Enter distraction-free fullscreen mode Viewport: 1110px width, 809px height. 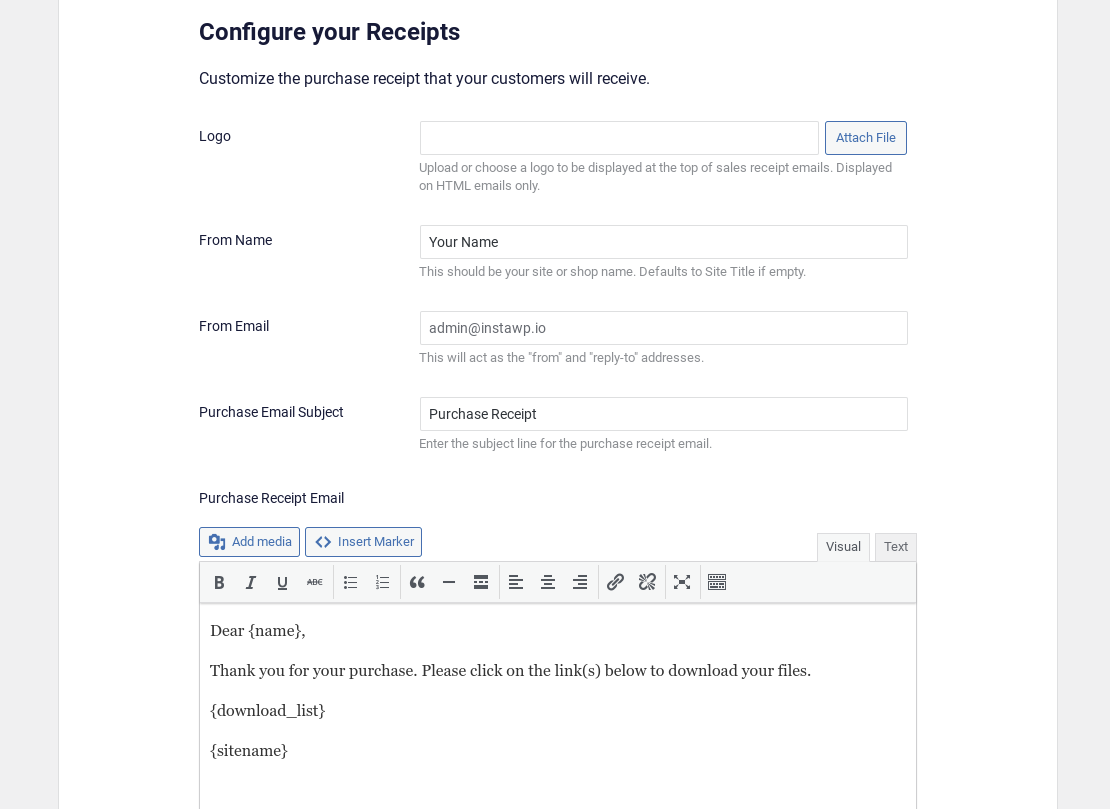coord(682,582)
